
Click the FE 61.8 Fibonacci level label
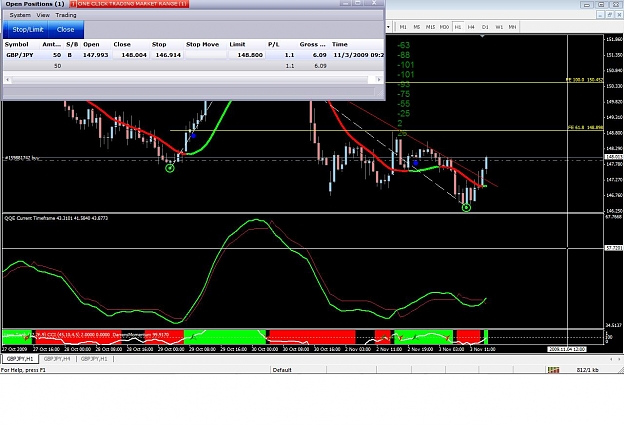point(585,128)
